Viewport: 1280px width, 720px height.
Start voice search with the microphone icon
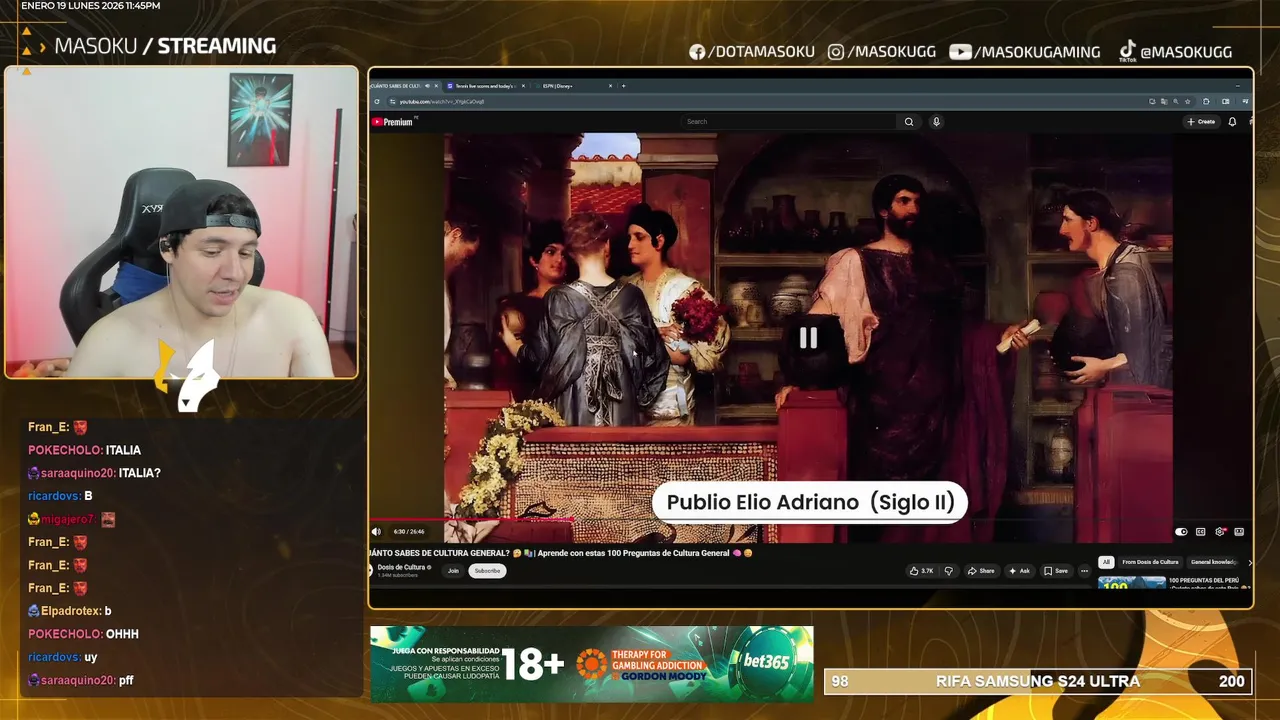pos(936,122)
